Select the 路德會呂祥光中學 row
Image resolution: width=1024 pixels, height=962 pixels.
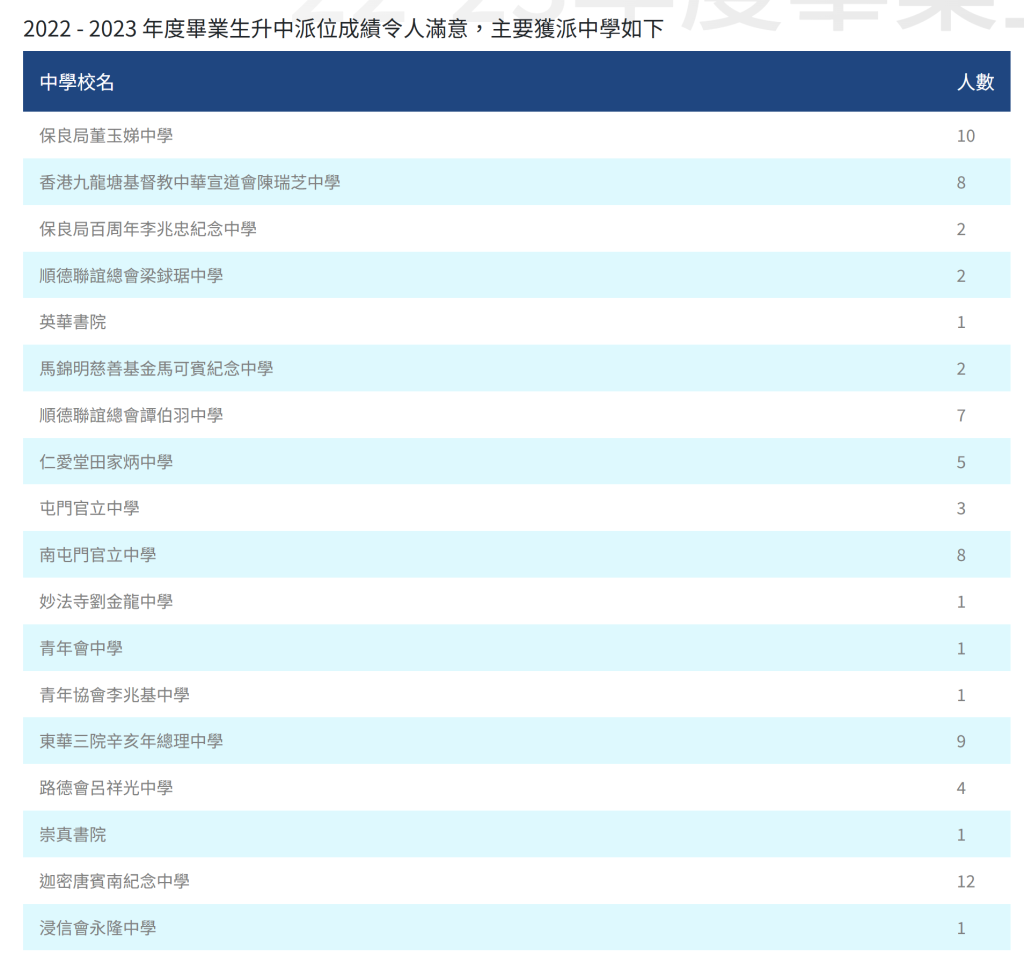coord(106,788)
